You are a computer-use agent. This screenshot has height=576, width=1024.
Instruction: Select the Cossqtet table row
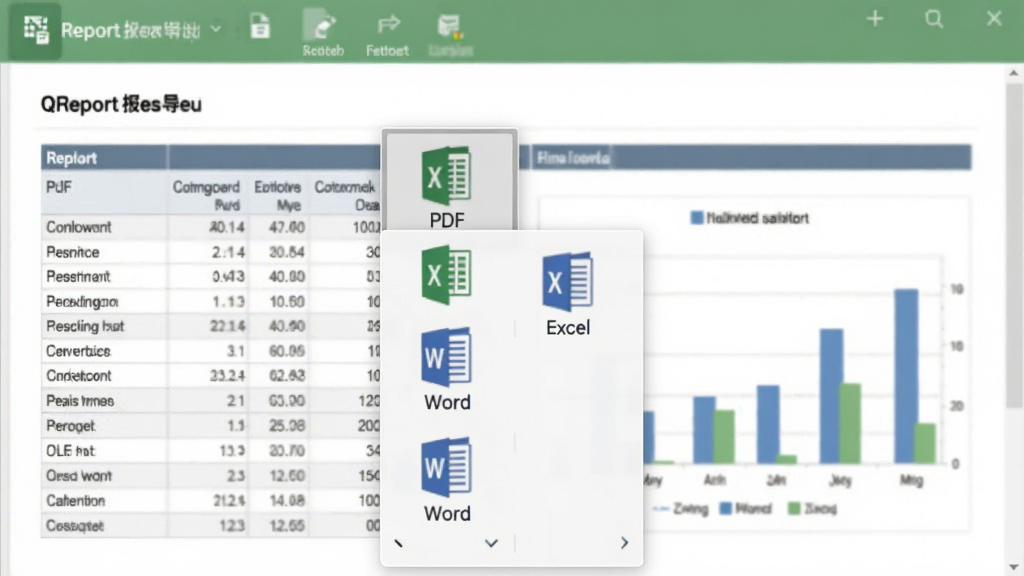[211, 526]
